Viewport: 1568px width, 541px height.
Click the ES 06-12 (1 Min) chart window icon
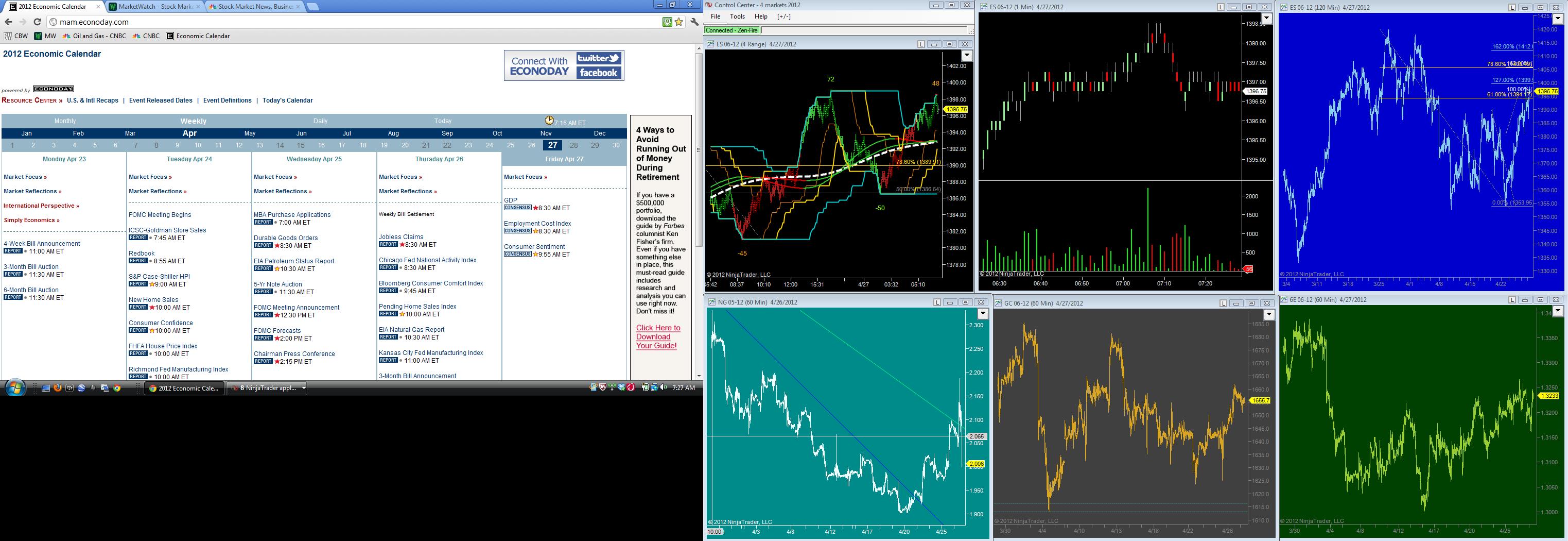984,7
